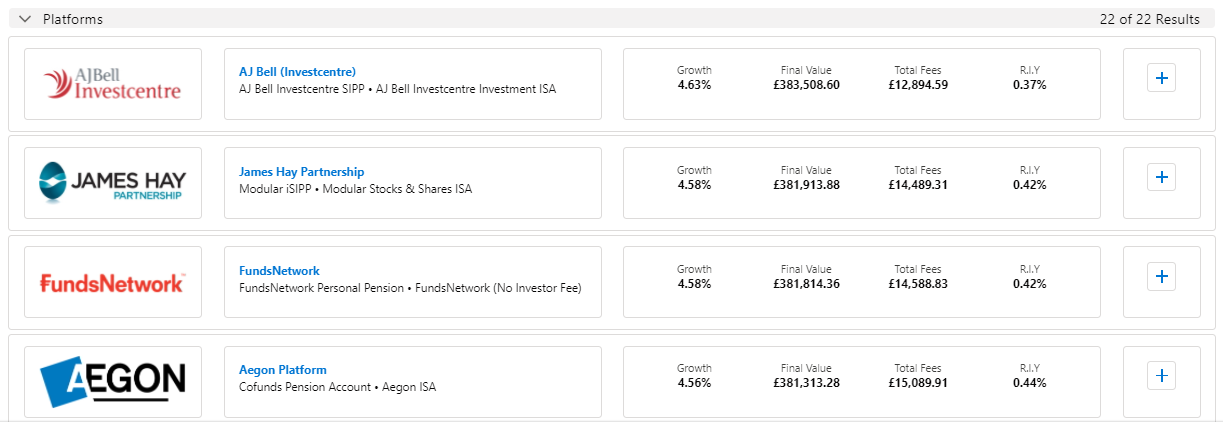The height and width of the screenshot is (422, 1223).
Task: Click the plus icon for AJ Bell Investcentre
Action: point(1160,78)
